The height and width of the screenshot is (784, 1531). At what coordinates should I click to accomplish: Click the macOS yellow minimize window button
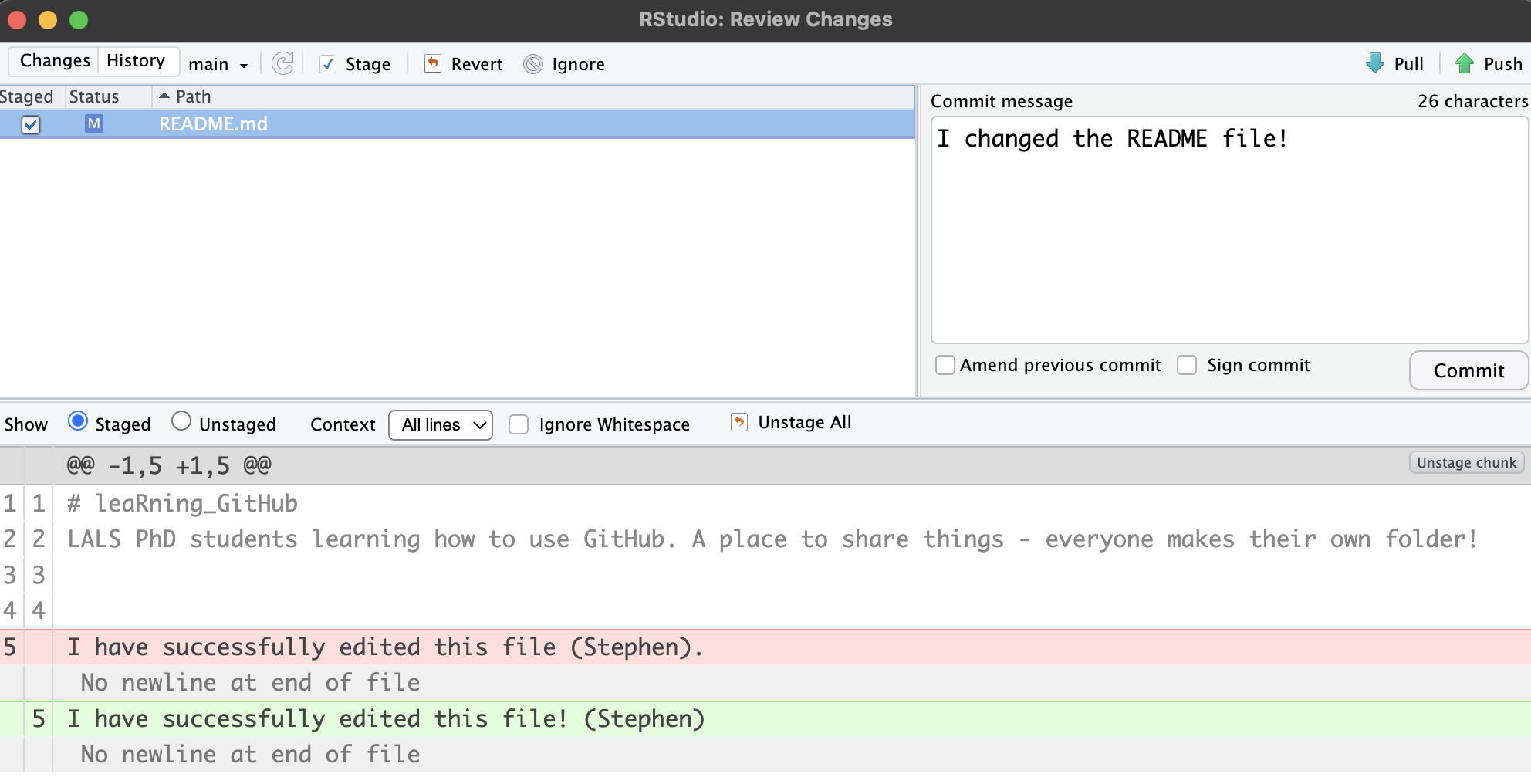[x=48, y=20]
